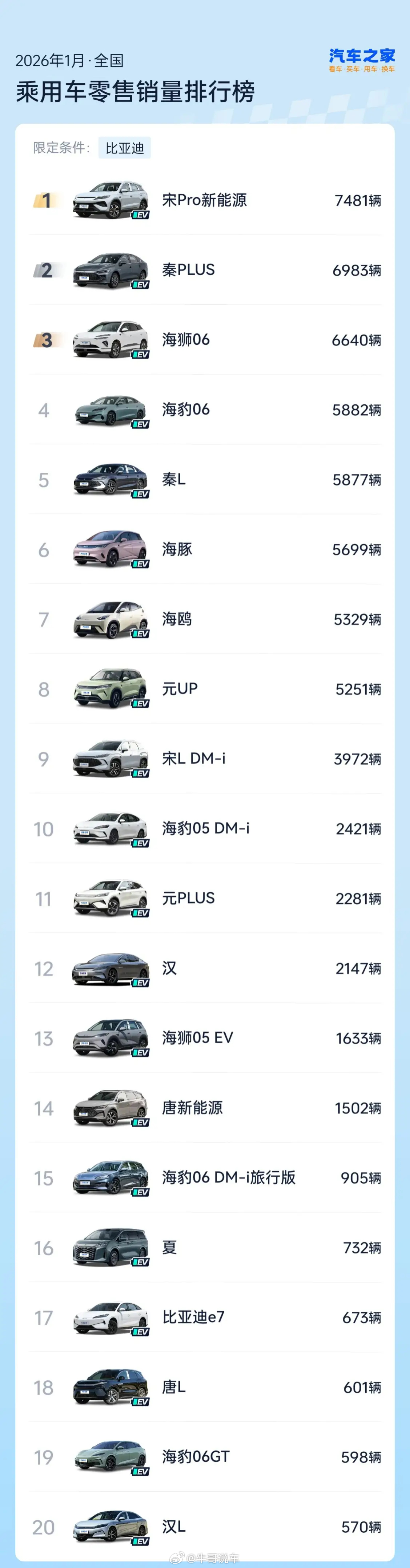Open the 海豹05 DM-i entry
This screenshot has height=1568, width=410.
click(x=205, y=828)
